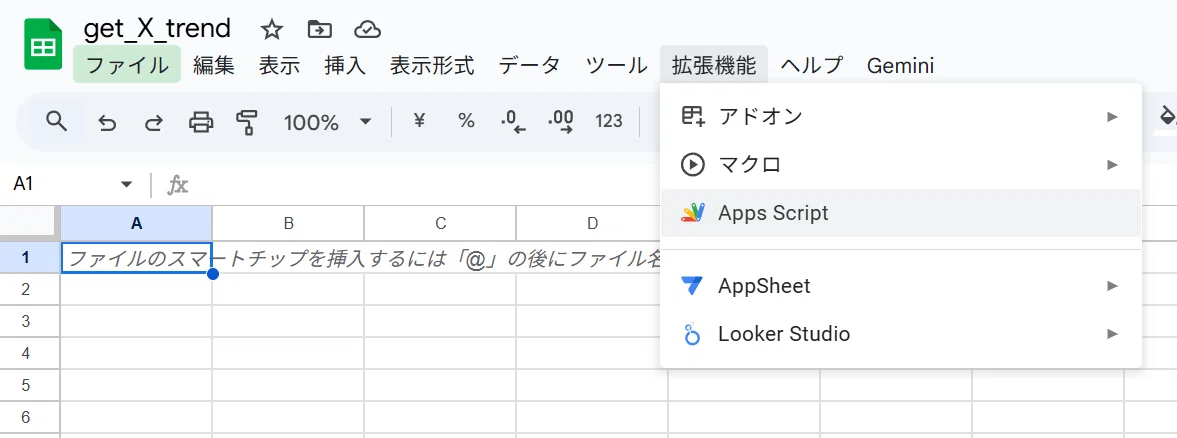This screenshot has height=438, width=1177.
Task: Open the データ menu
Action: tap(529, 65)
